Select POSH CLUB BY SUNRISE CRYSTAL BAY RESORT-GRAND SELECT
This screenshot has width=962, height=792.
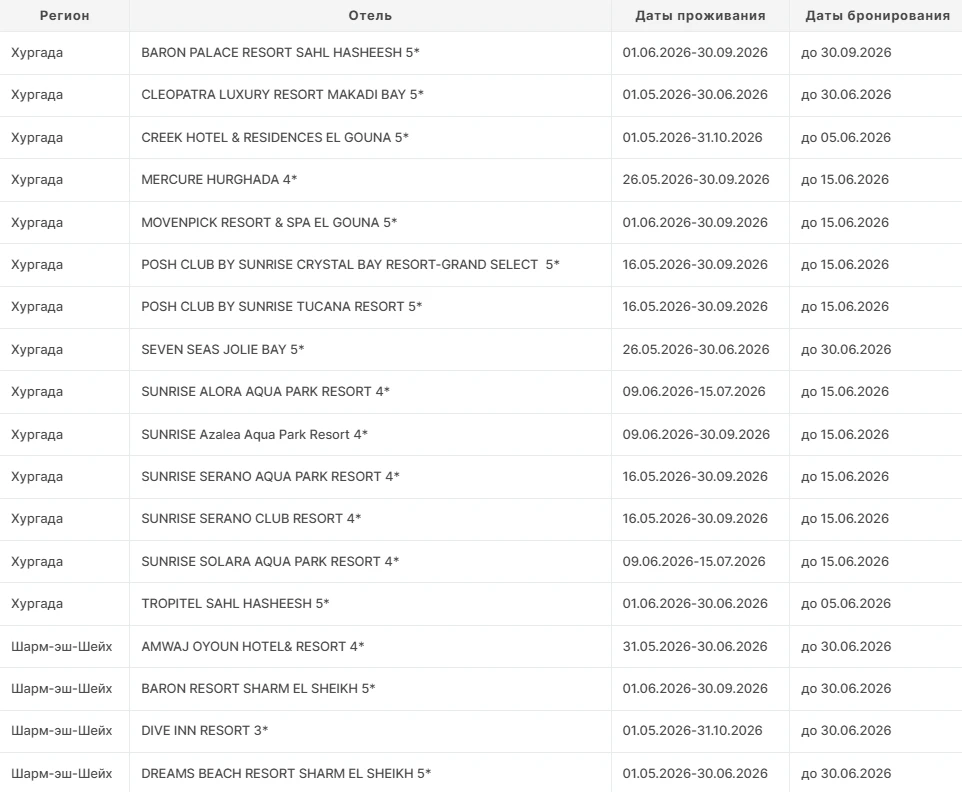(350, 264)
